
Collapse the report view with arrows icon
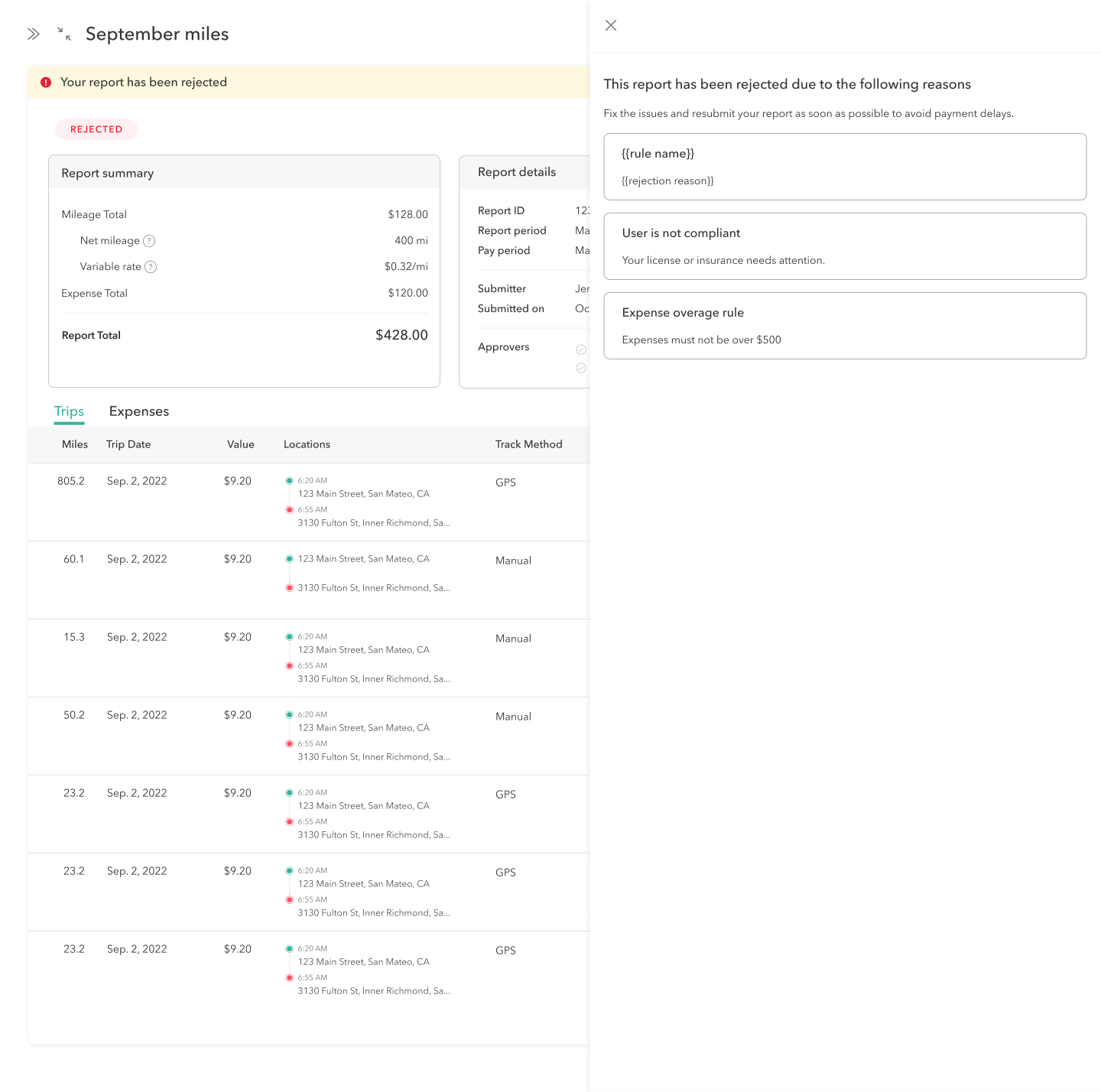[64, 34]
